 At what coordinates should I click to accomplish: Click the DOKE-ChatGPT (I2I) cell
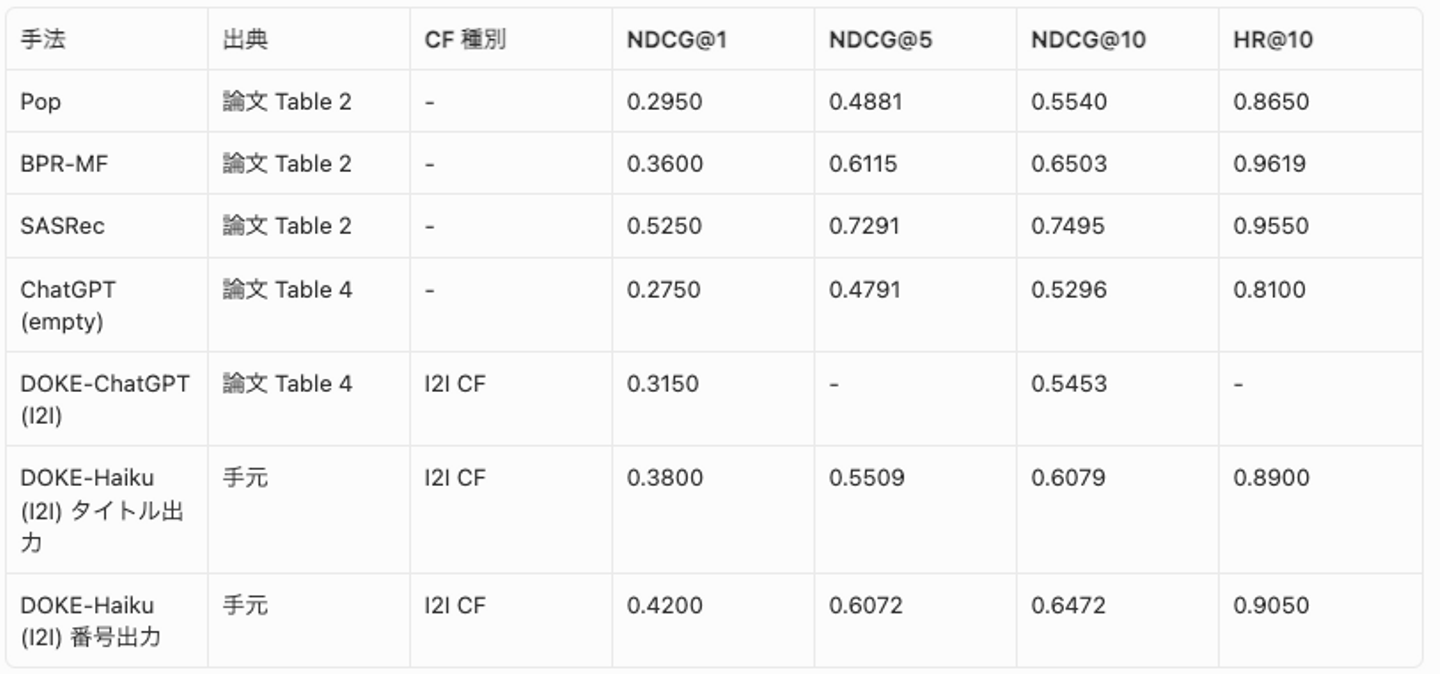(105, 398)
